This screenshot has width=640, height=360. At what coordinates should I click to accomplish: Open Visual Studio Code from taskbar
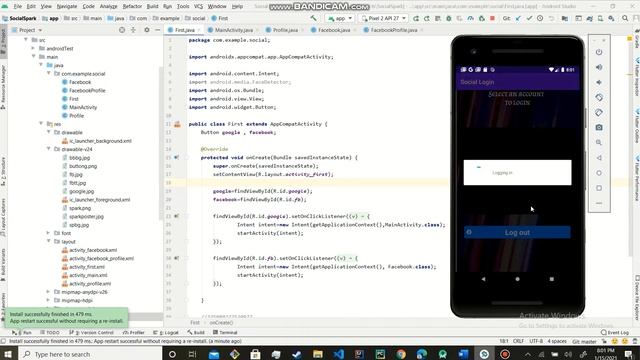coord(338,354)
